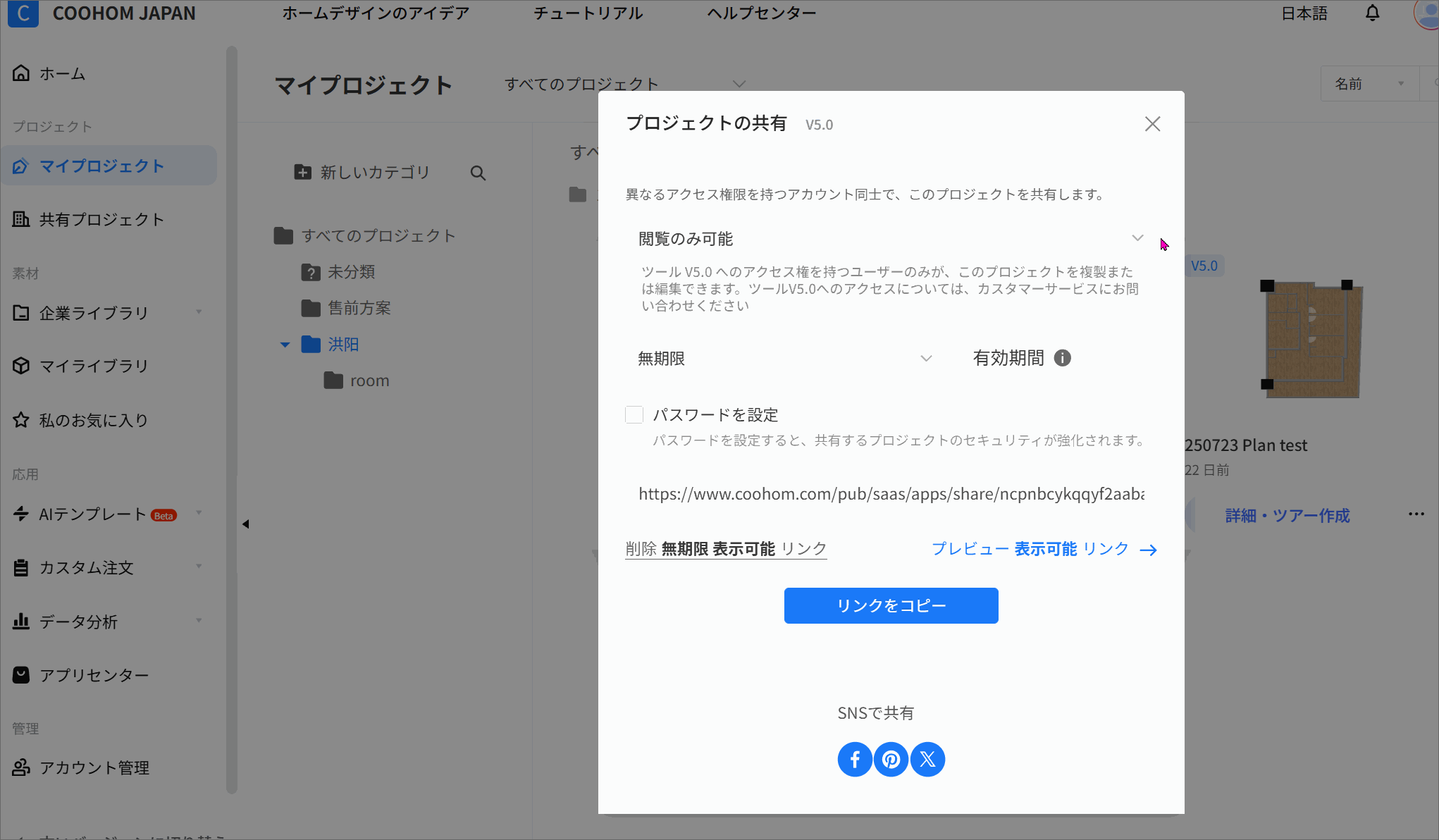Expand the データ分析 submenu

click(199, 621)
